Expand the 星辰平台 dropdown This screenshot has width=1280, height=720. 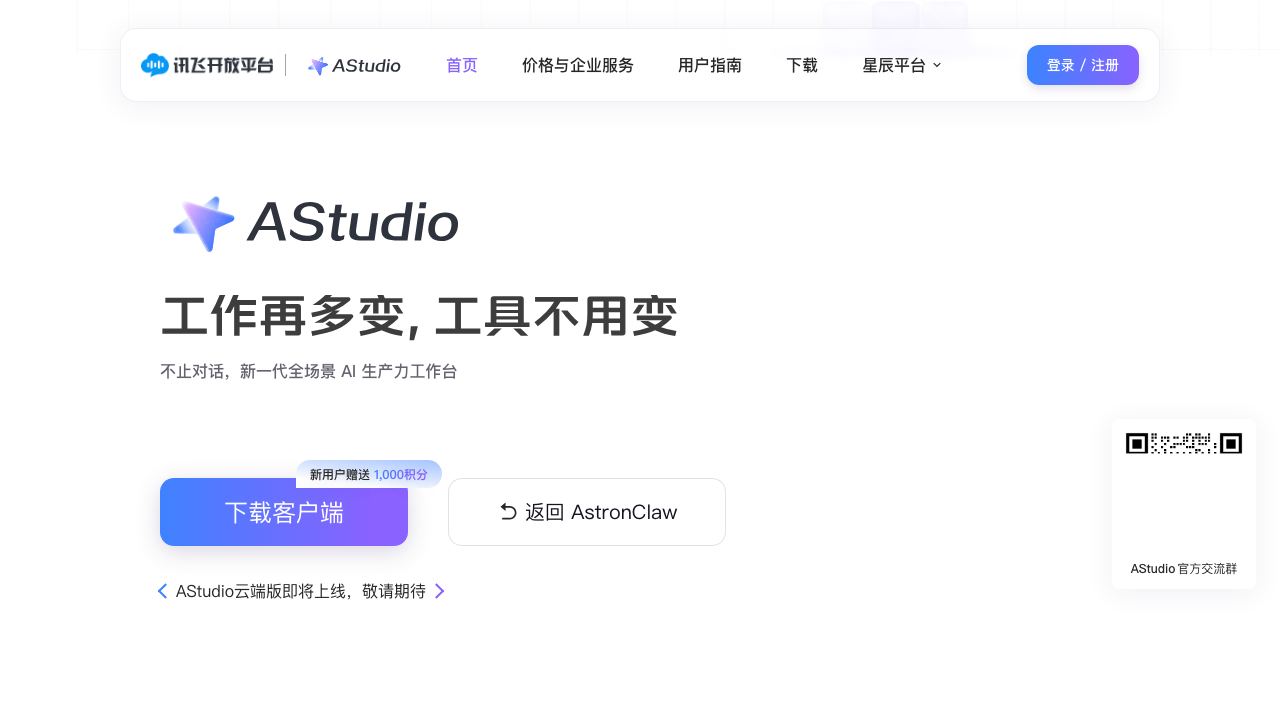coord(902,66)
